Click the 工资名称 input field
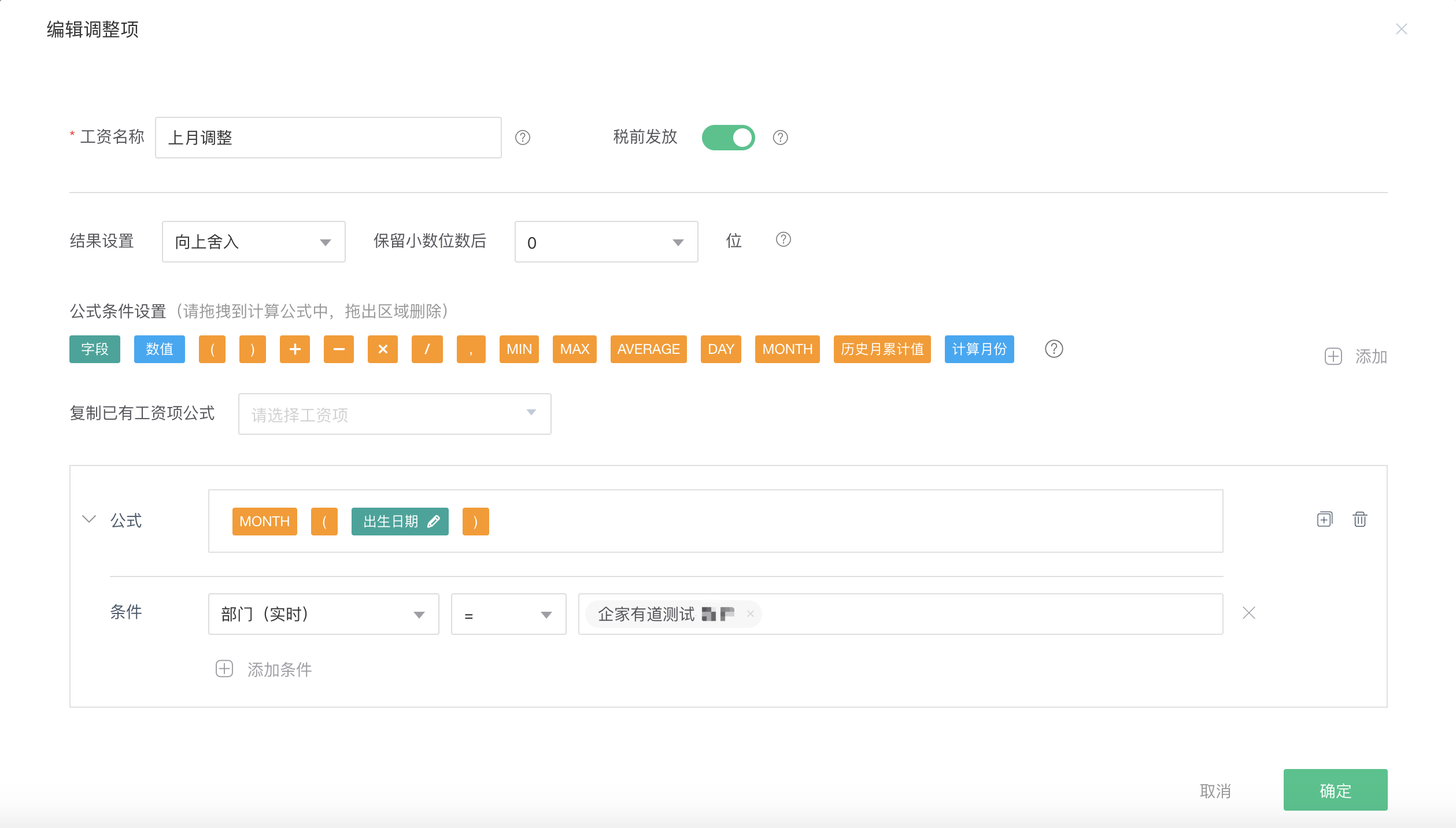 click(x=328, y=138)
